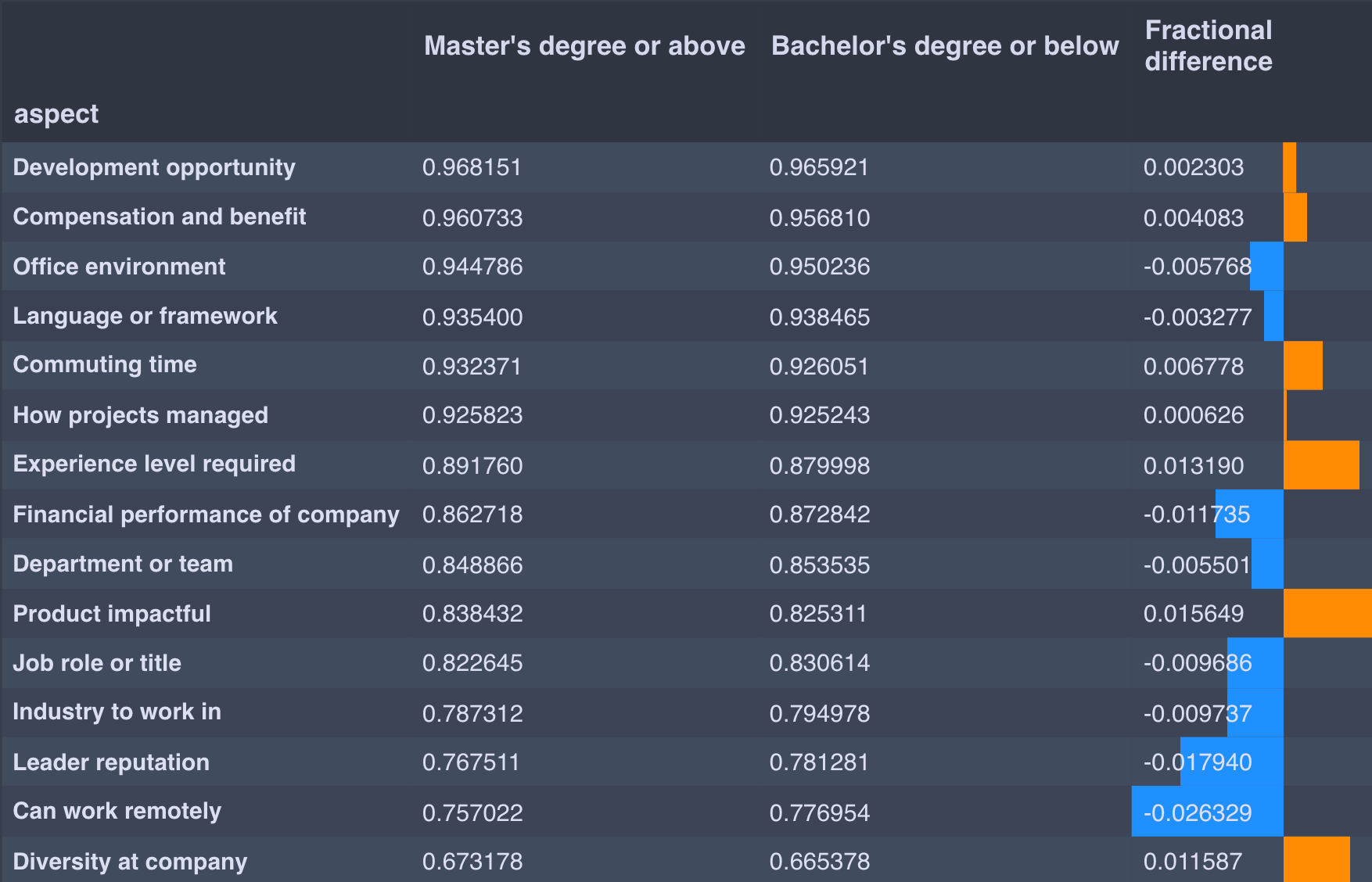
Task: Click the blue bar for Can work remotely
Action: [1208, 812]
